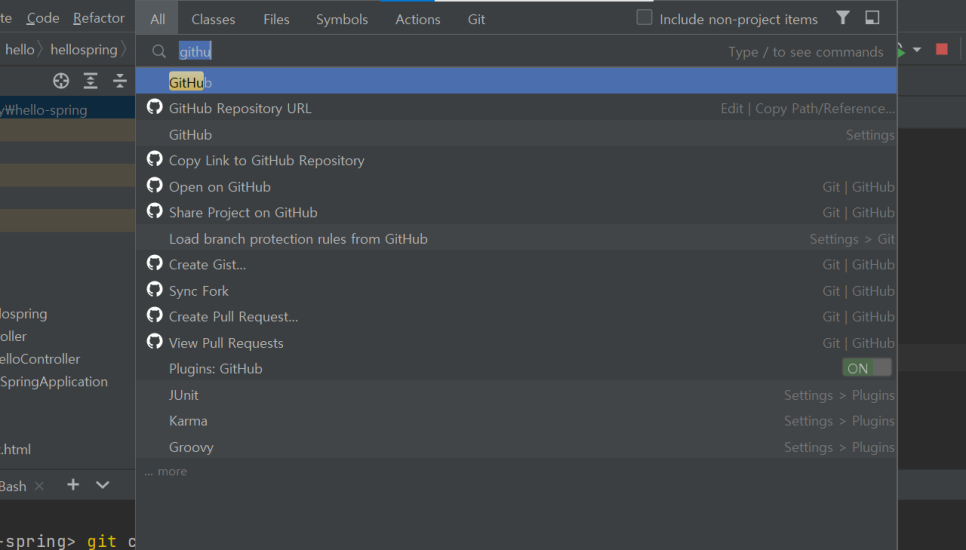Select the elloController item in project tree
The image size is (966, 550).
tap(40, 358)
